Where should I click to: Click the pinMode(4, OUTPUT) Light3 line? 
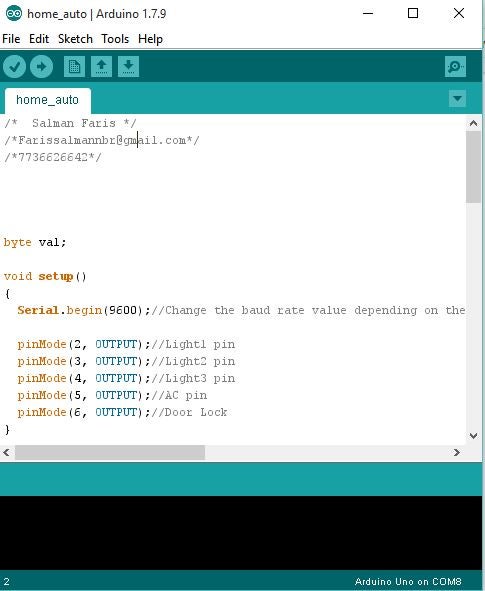coord(126,378)
